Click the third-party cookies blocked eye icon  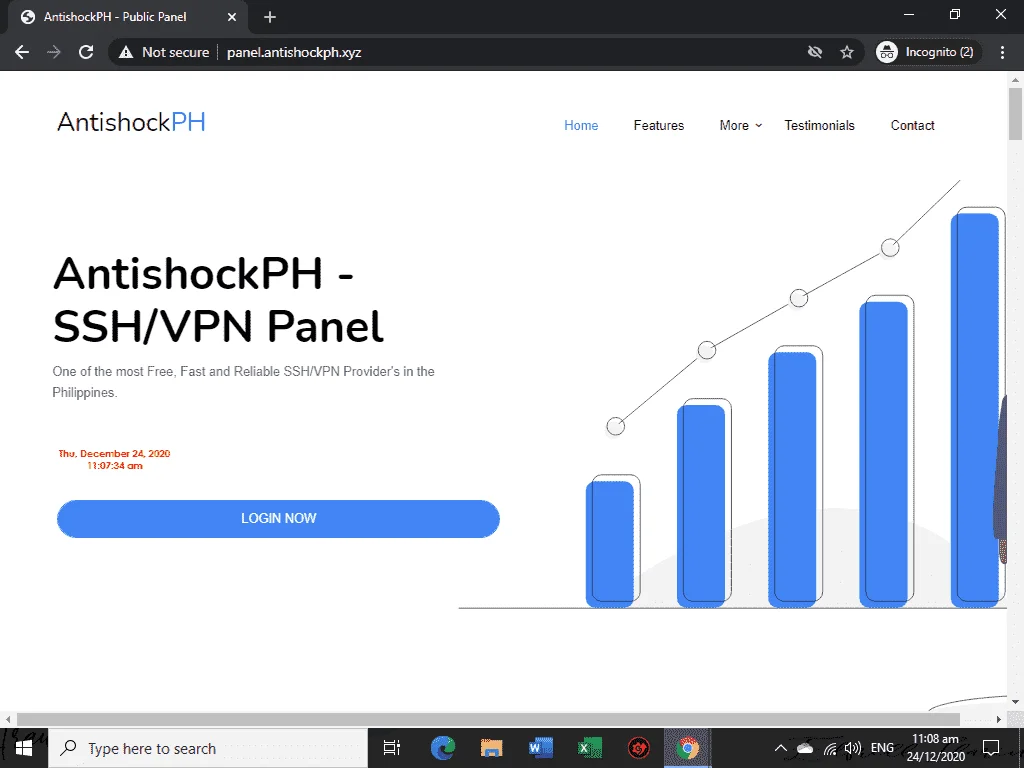click(814, 52)
